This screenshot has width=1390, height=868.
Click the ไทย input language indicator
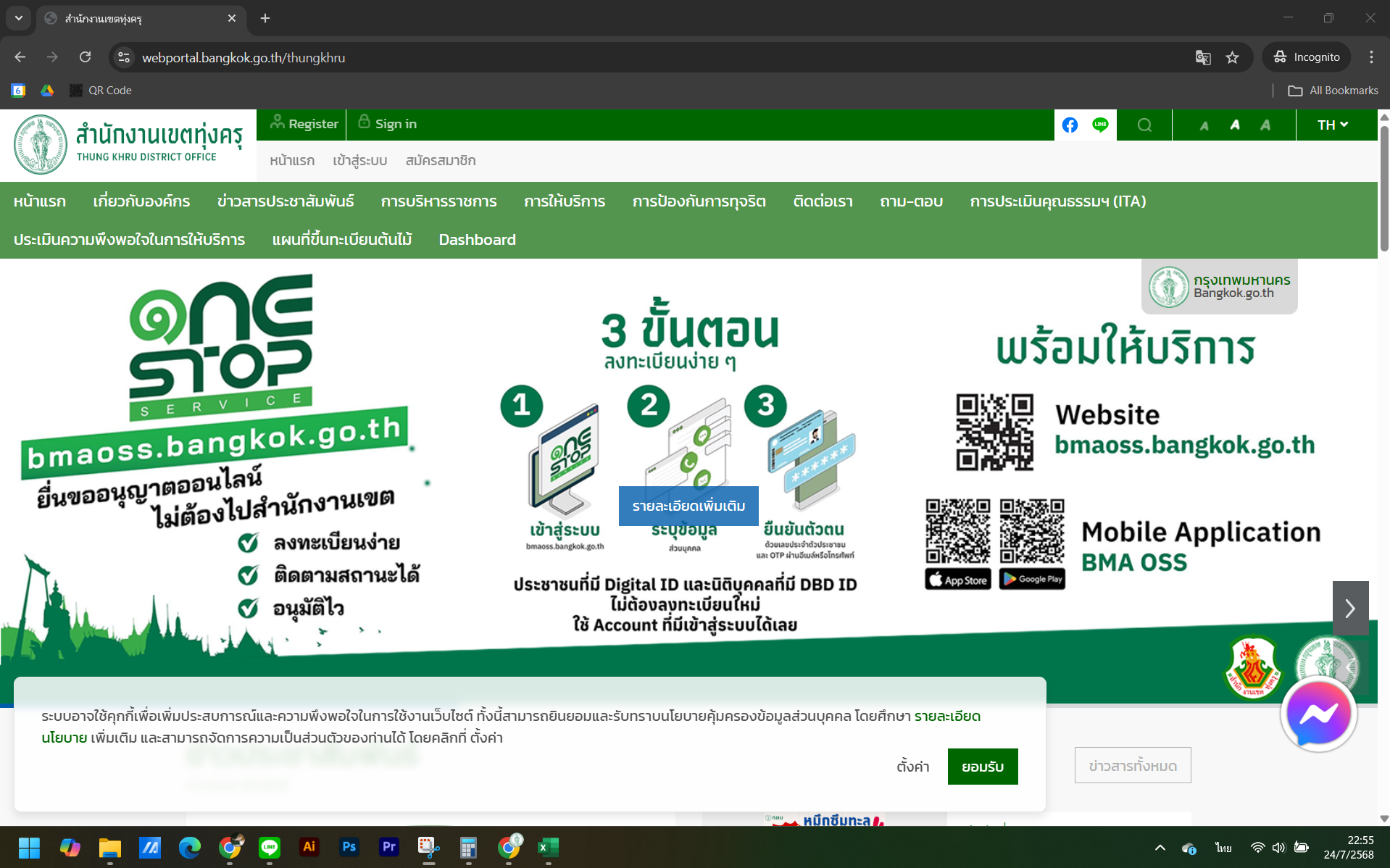[1223, 847]
